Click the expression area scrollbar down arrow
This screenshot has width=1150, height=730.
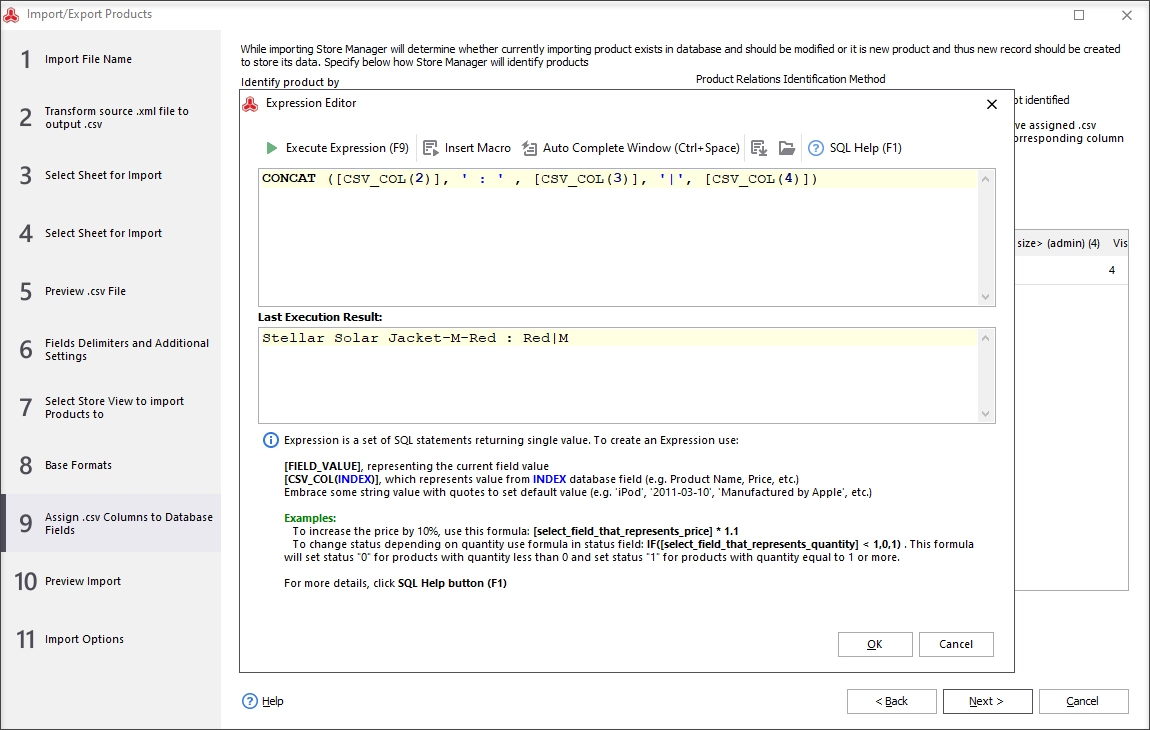pyautogui.click(x=986, y=296)
